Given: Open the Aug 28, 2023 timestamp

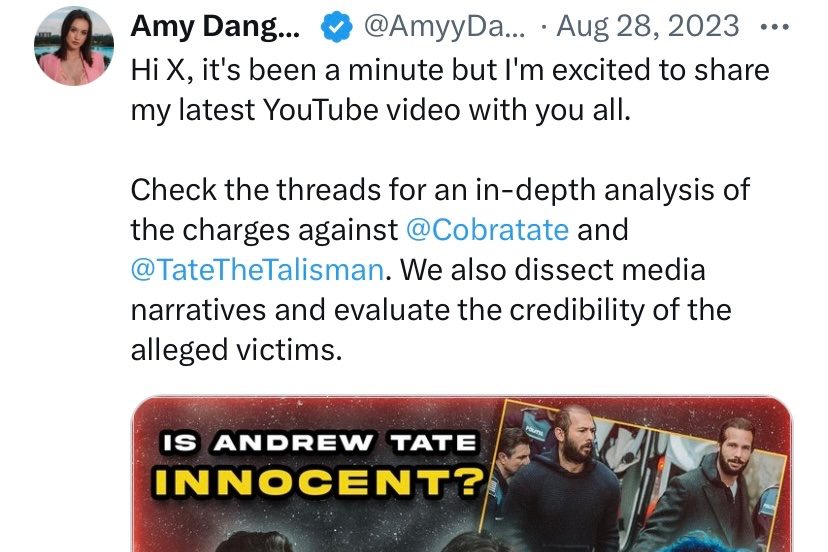Looking at the screenshot, I should (648, 26).
